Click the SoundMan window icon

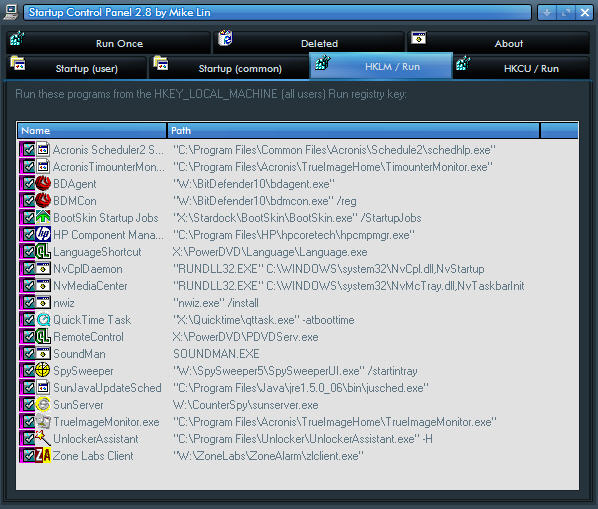click(43, 353)
